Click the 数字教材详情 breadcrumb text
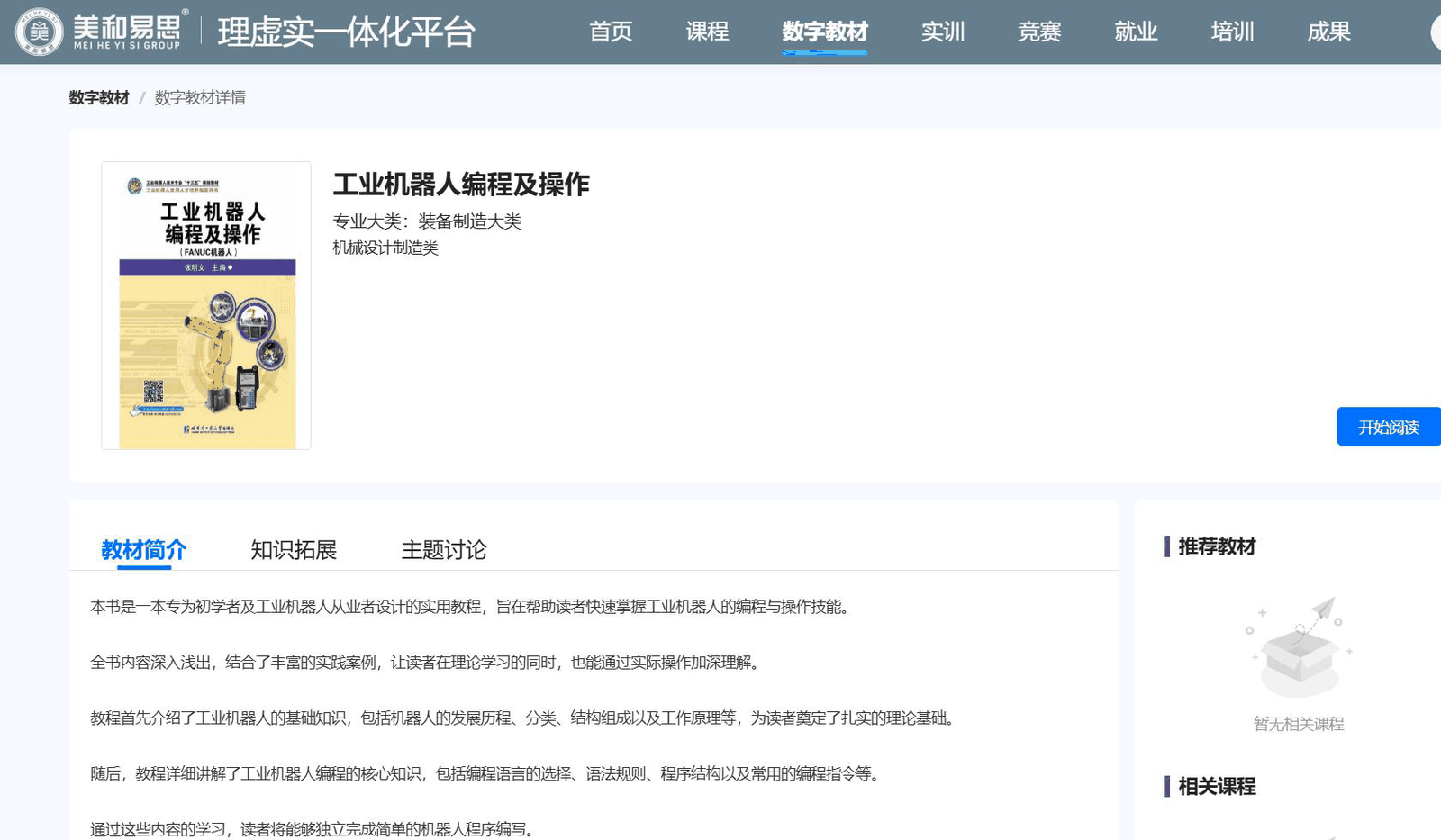1441x840 pixels. [200, 97]
